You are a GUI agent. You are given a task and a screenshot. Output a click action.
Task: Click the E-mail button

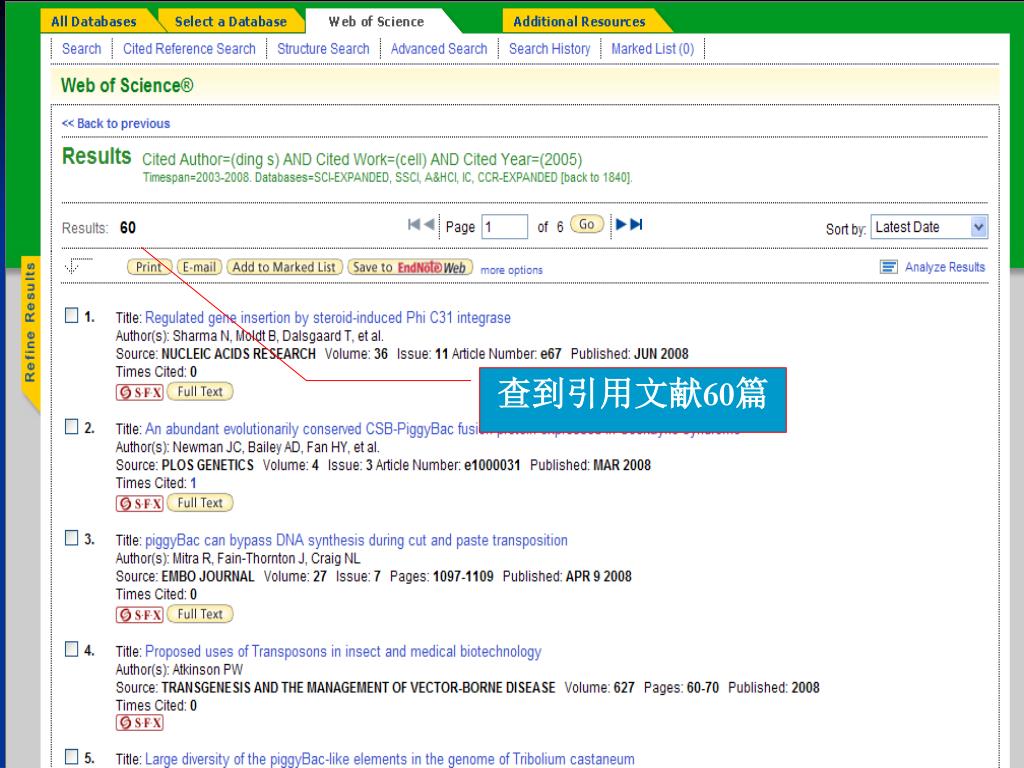coord(199,267)
